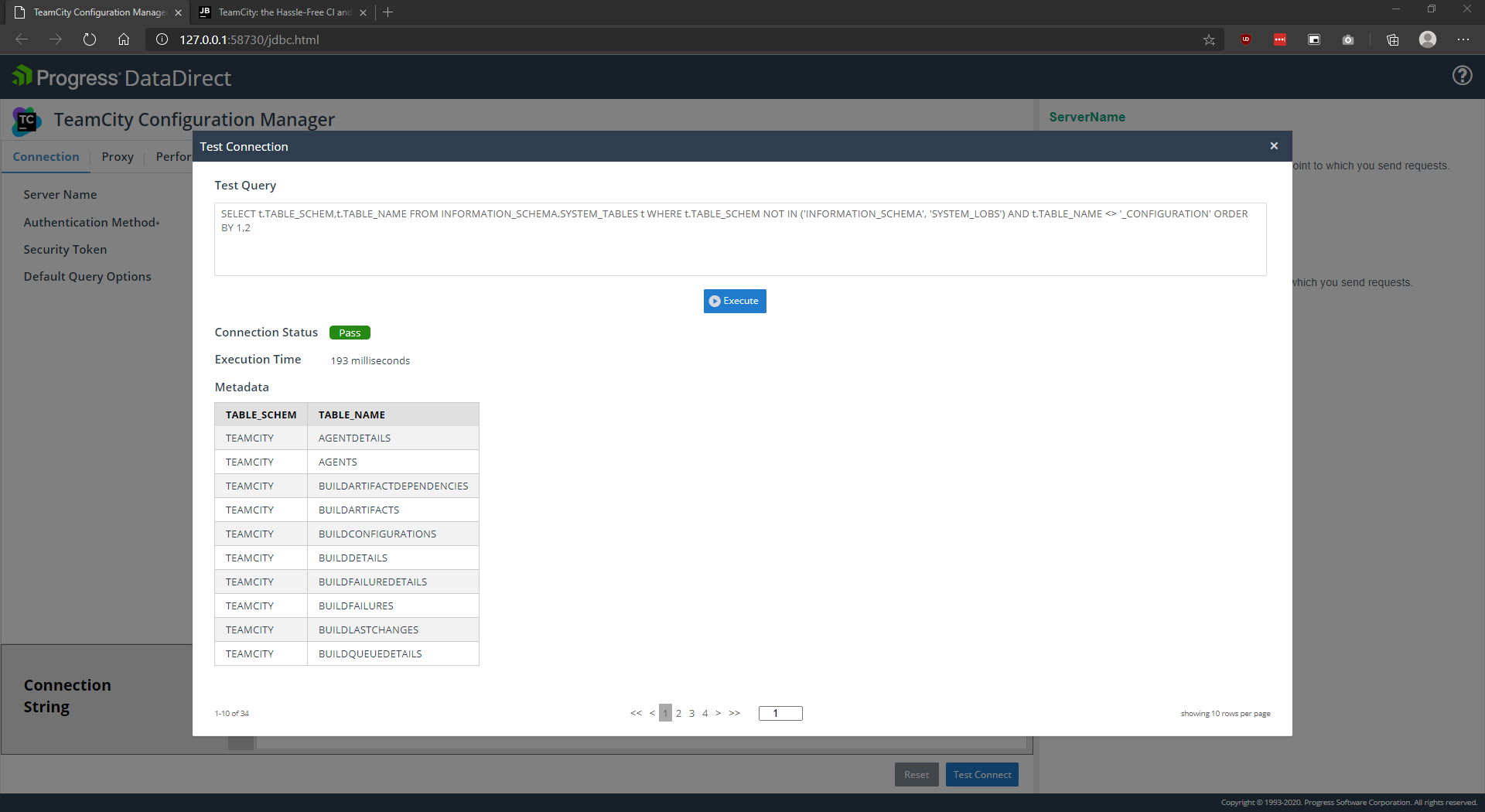The image size is (1485, 812).
Task: Select the Connection tab
Action: point(46,157)
